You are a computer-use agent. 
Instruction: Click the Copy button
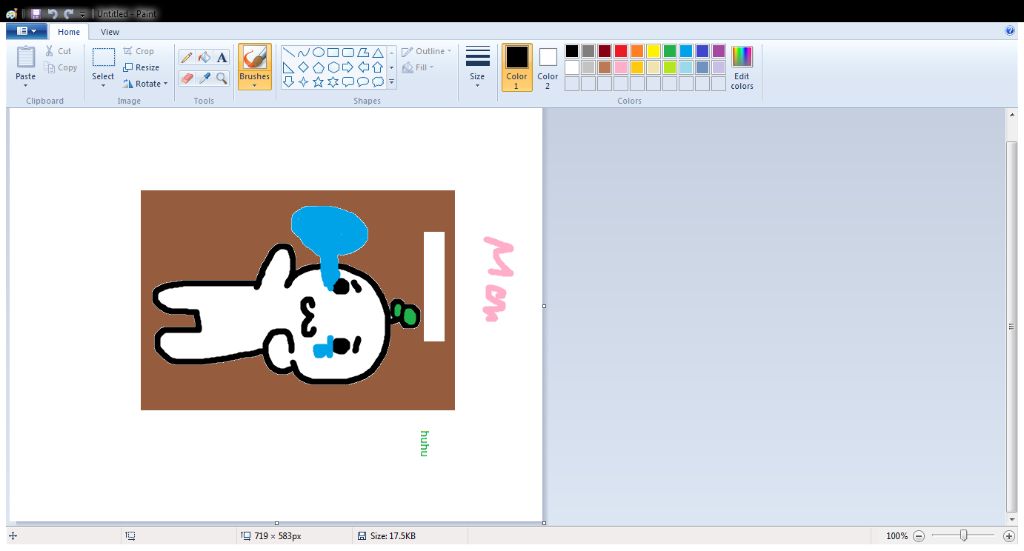(x=61, y=67)
